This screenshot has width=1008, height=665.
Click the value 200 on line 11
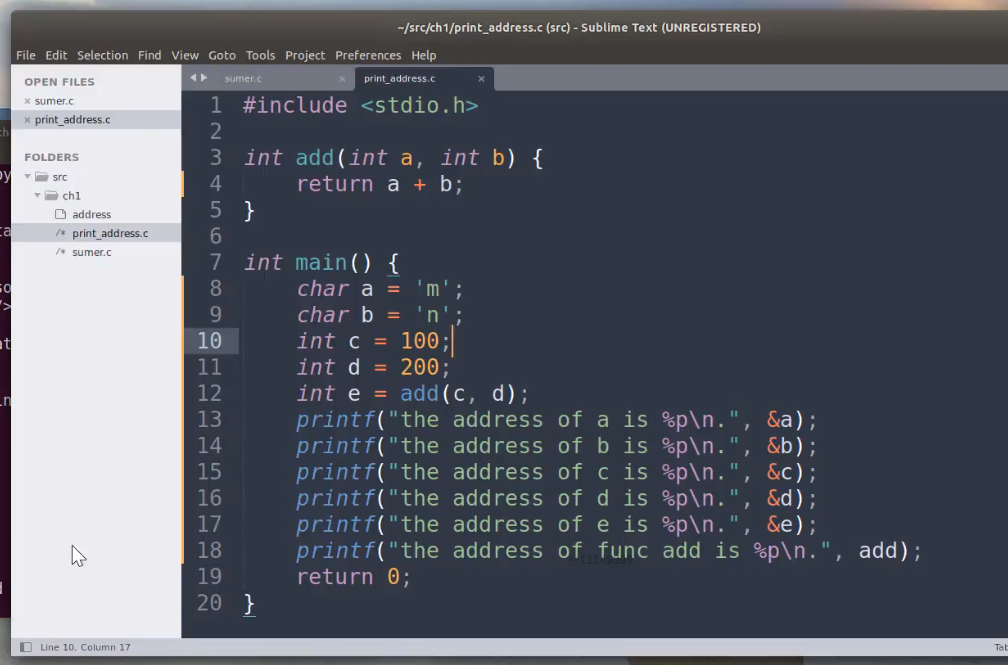[x=419, y=367]
